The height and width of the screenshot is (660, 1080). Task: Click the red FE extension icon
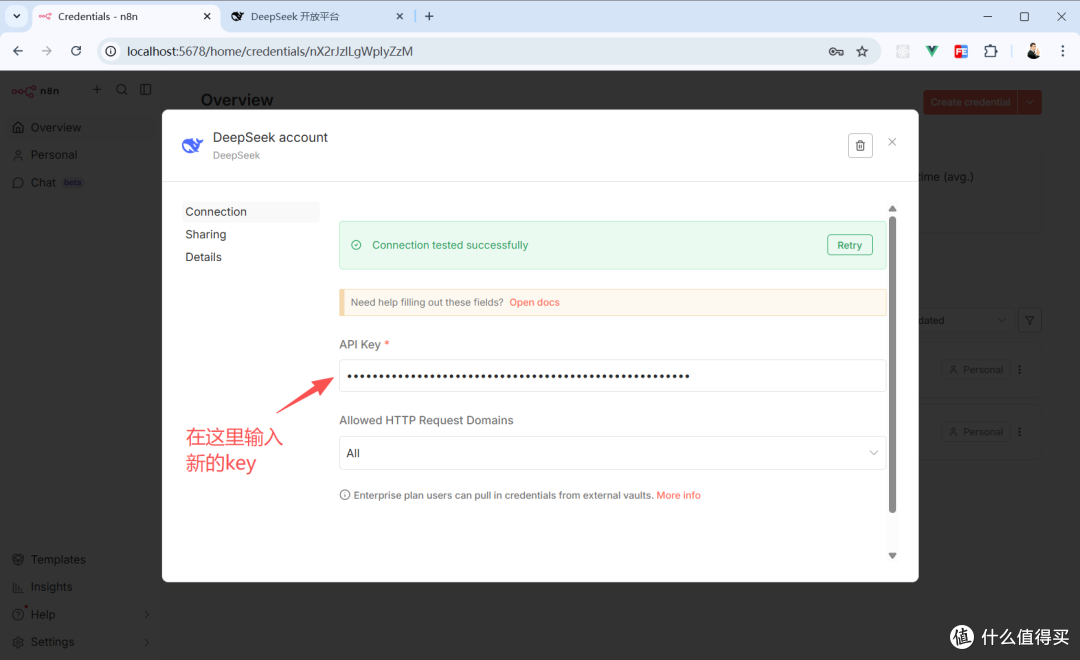961,51
